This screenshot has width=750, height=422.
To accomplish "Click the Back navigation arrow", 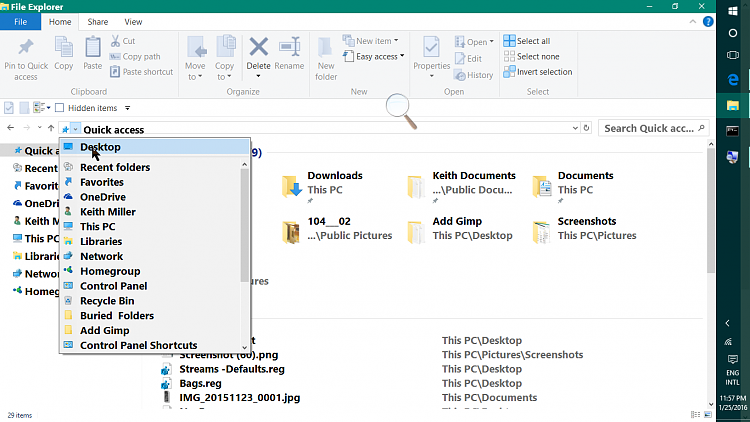I will (x=11, y=128).
